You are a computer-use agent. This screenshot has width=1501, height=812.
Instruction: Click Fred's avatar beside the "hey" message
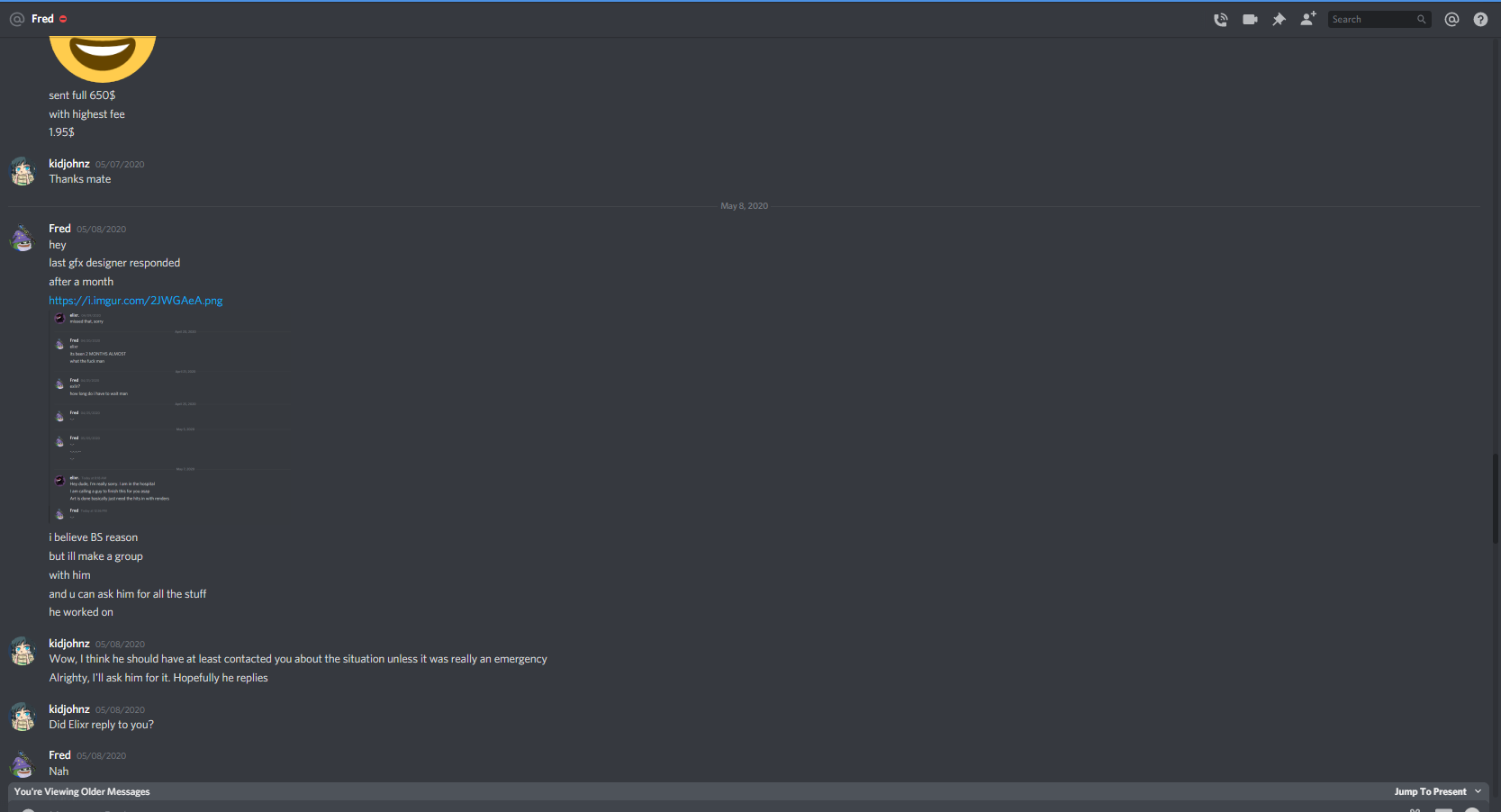coord(23,238)
